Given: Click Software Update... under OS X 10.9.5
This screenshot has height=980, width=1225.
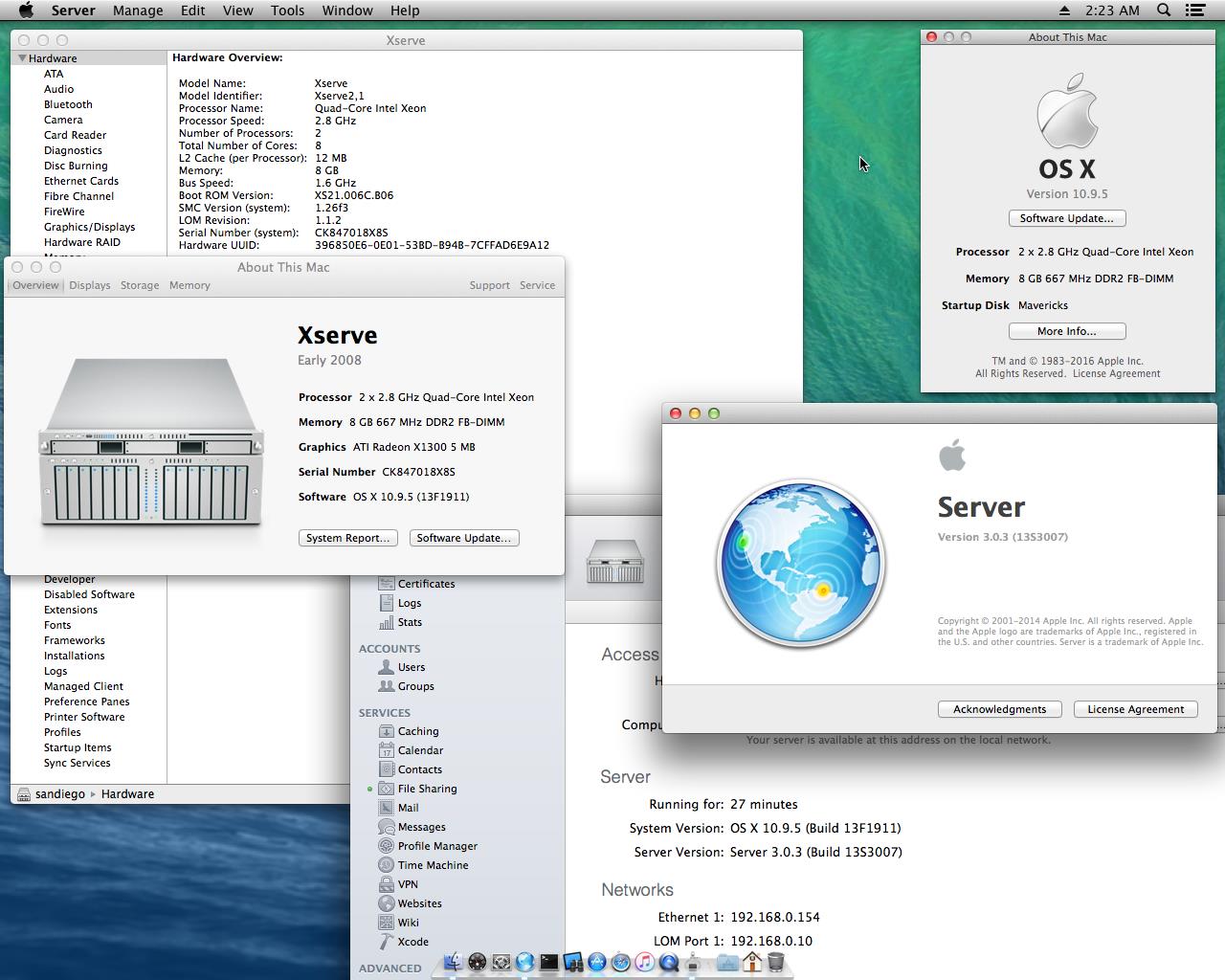Looking at the screenshot, I should coord(1066,218).
